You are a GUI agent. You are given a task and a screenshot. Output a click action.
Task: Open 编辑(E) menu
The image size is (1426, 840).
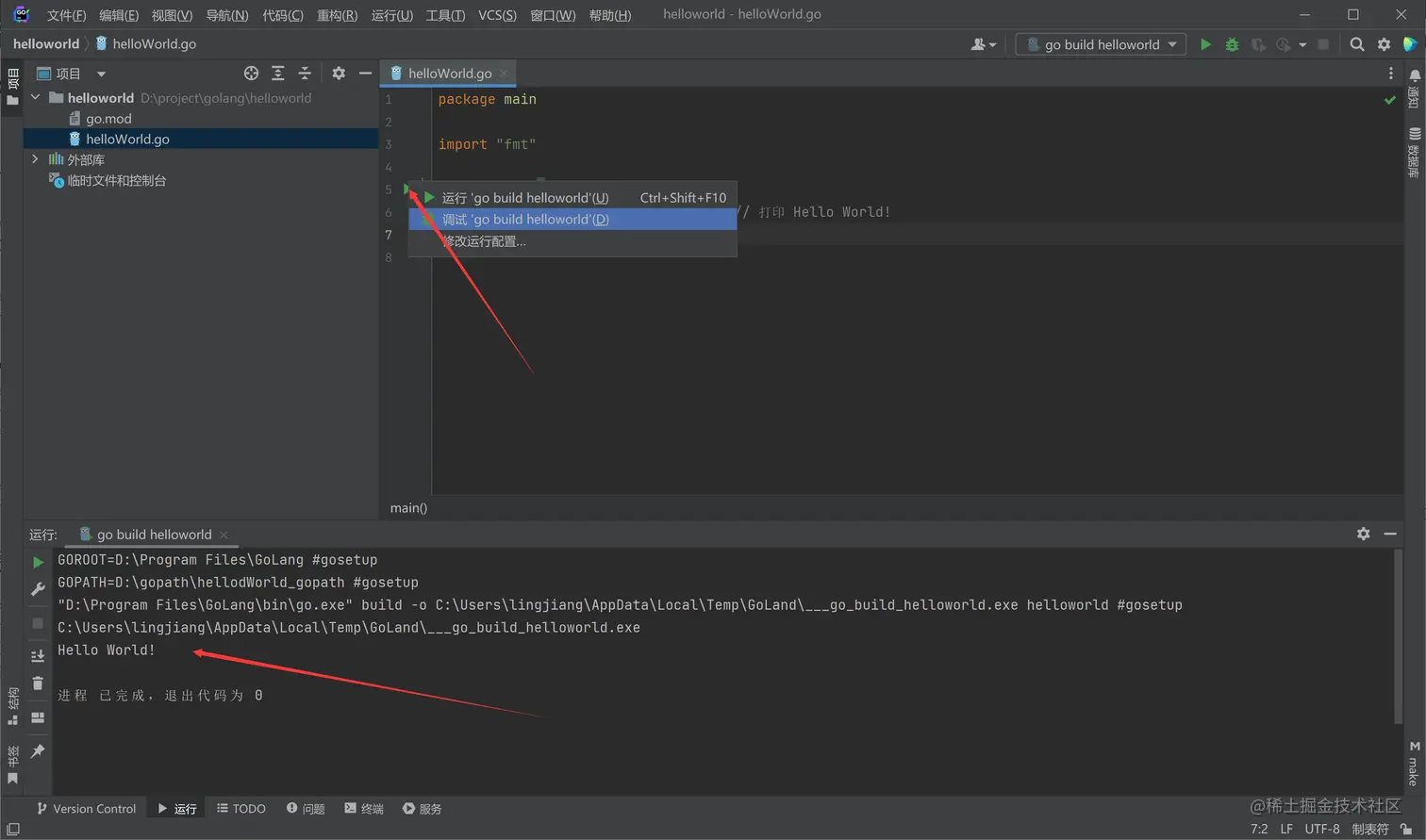coord(119,15)
